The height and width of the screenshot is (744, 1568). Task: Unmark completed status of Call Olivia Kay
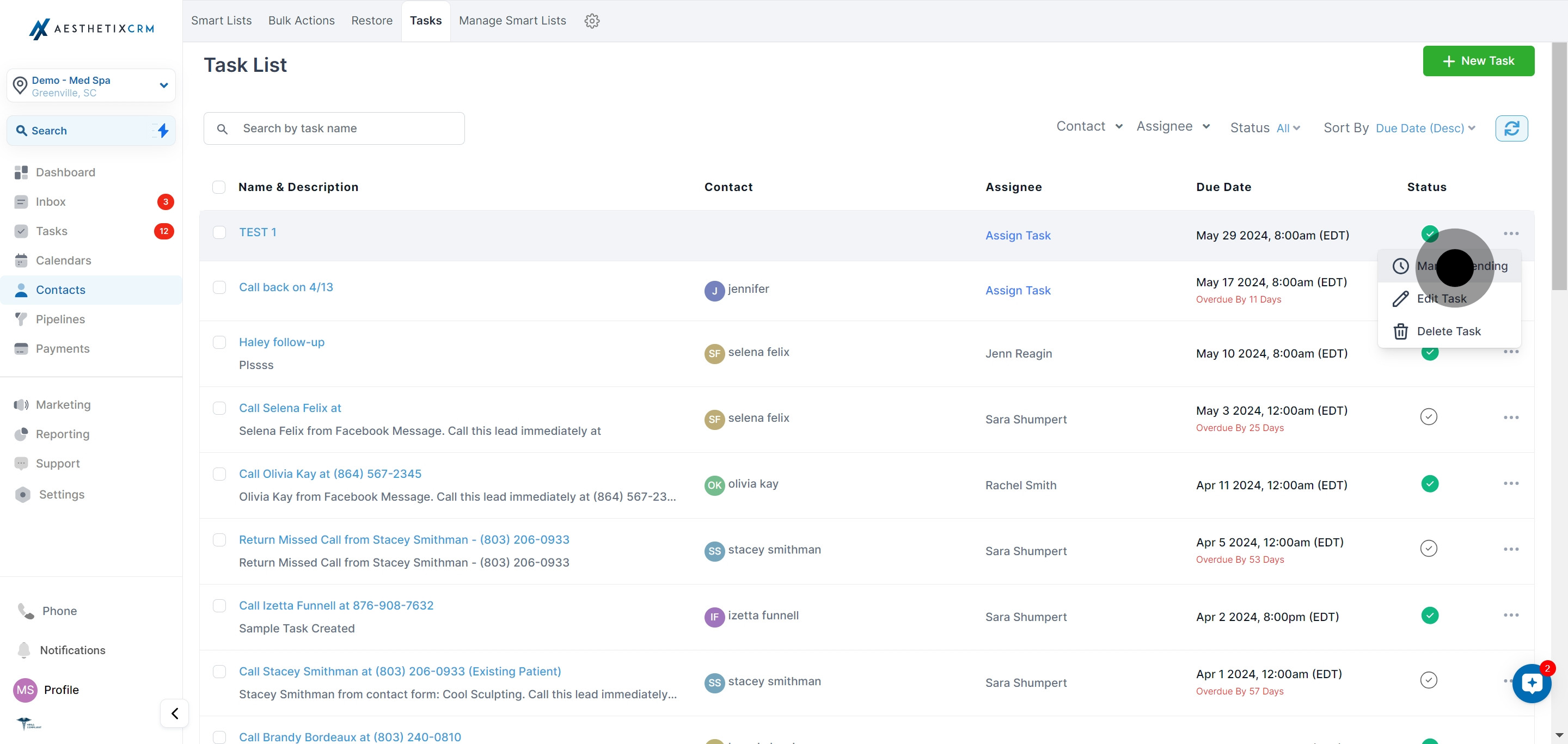(1430, 484)
